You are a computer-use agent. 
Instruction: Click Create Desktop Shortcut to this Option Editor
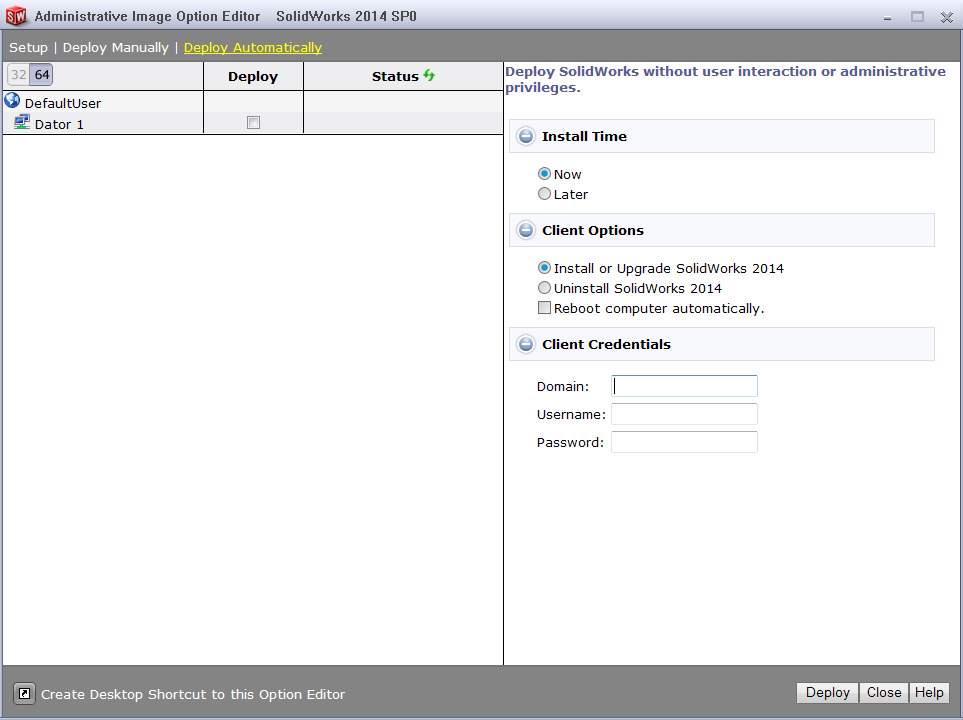[193, 694]
